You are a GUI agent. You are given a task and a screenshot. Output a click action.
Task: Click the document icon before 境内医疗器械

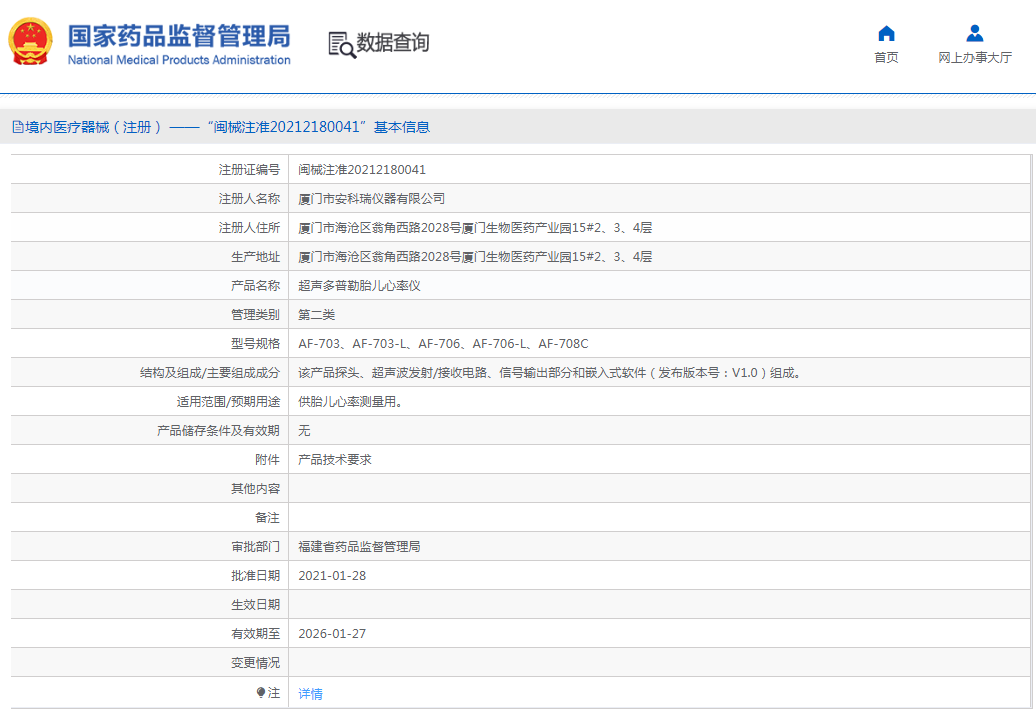tap(17, 127)
